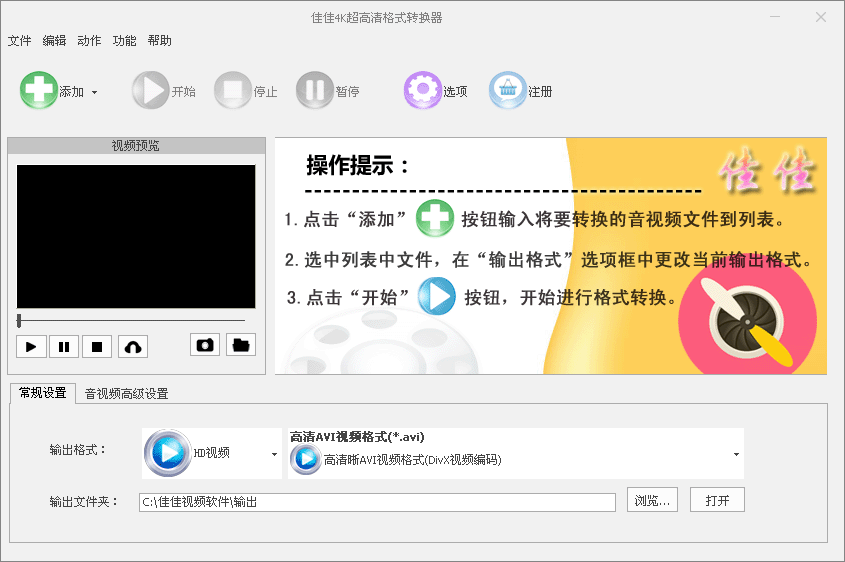845x562 pixels.
Task: Open the 高清AVI视频格式 output format dropdown
Action: (736, 454)
